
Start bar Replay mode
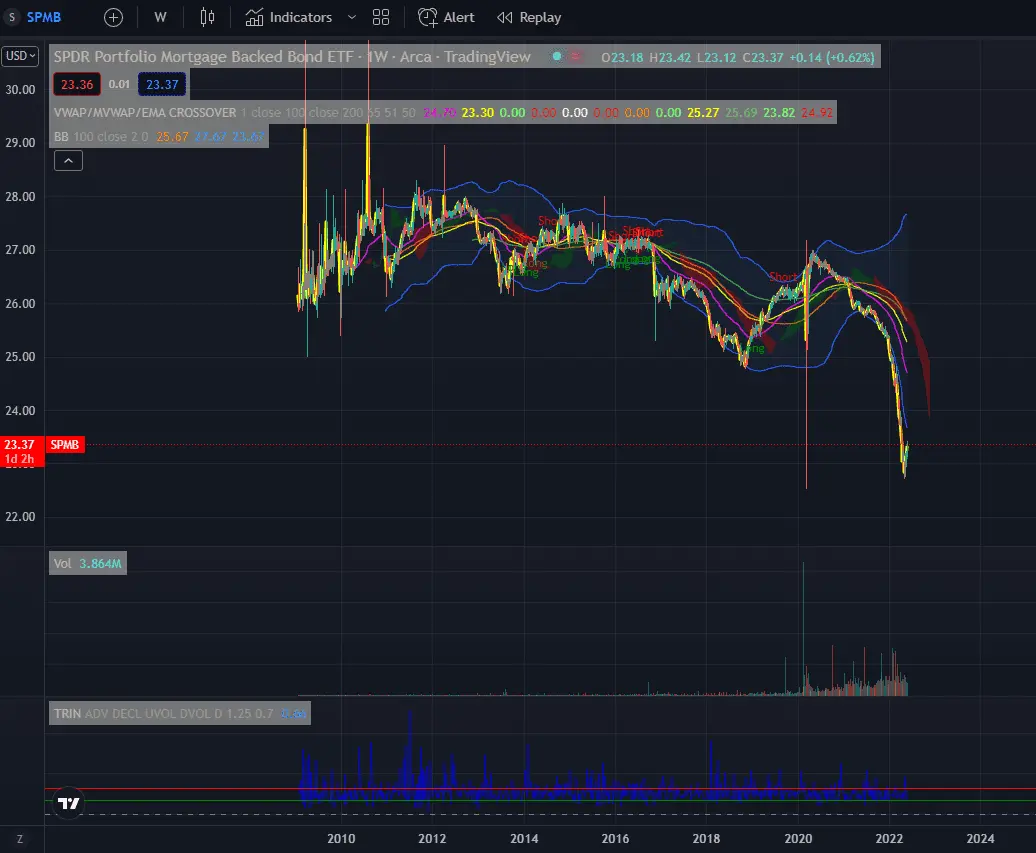pyautogui.click(x=529, y=18)
